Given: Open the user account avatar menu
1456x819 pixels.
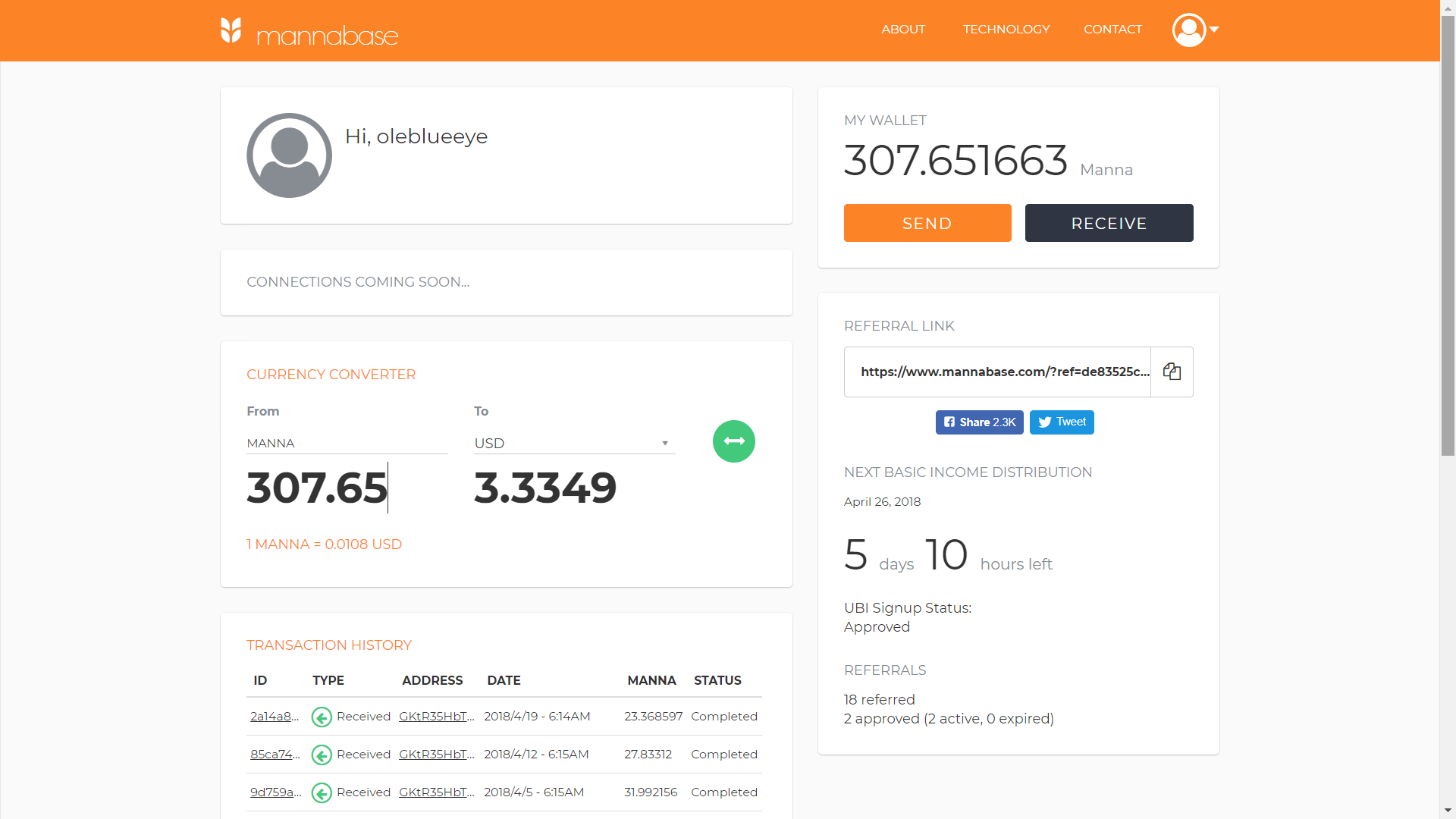Looking at the screenshot, I should (1188, 30).
